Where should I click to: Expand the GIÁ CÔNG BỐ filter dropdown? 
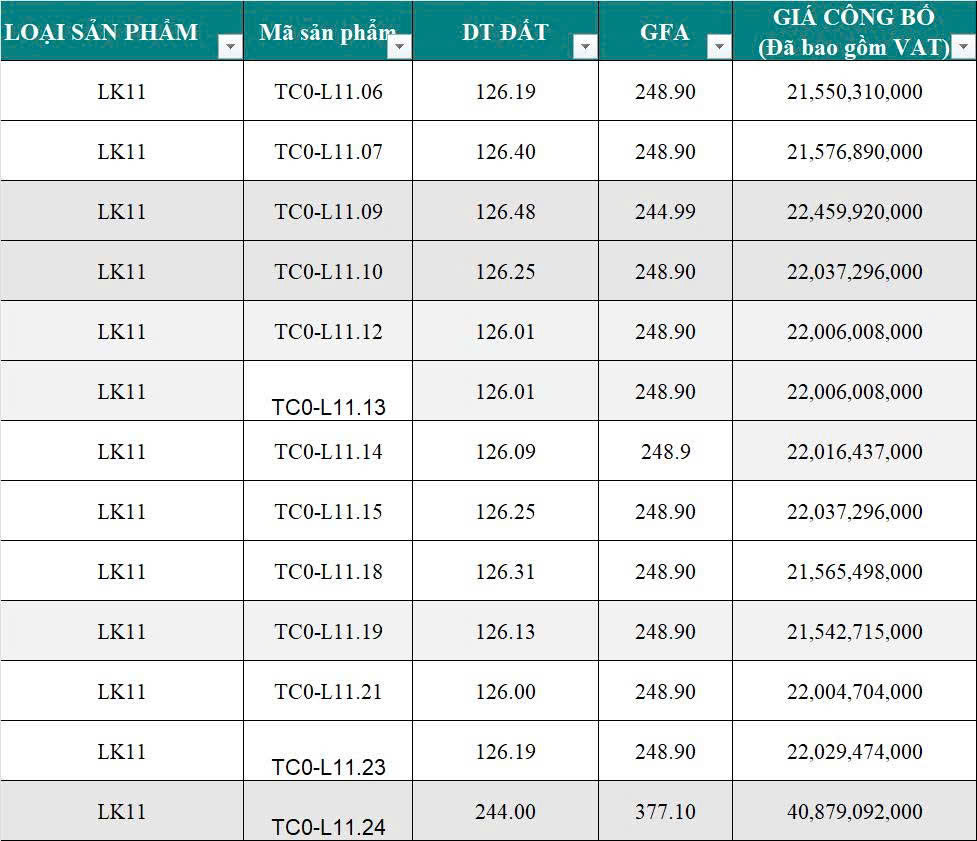pyautogui.click(x=962, y=47)
